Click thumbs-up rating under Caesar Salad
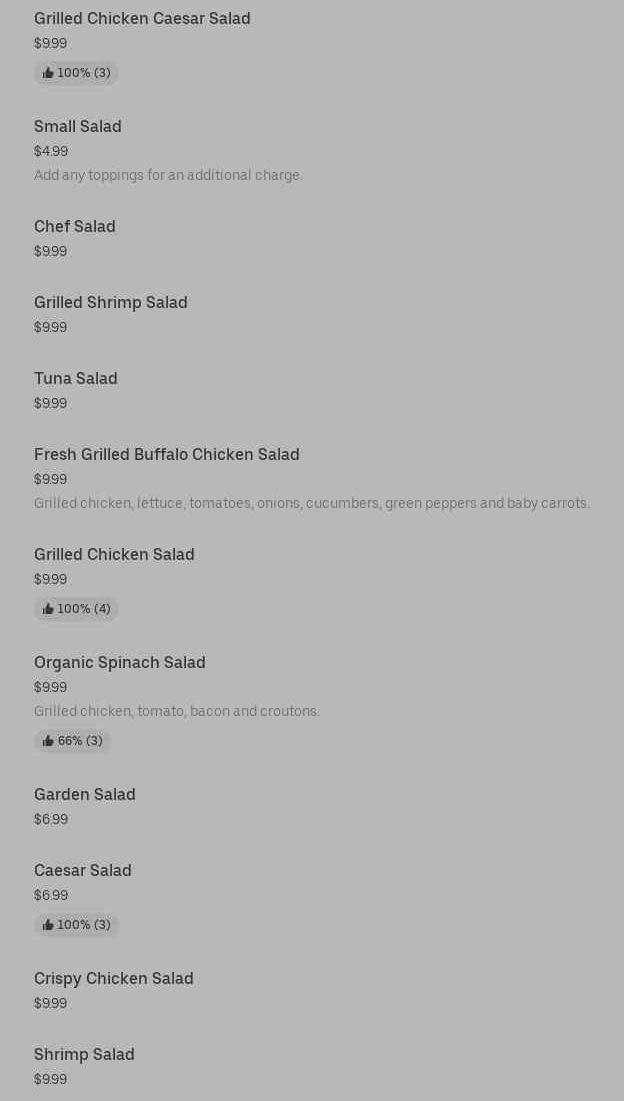 click(76, 925)
